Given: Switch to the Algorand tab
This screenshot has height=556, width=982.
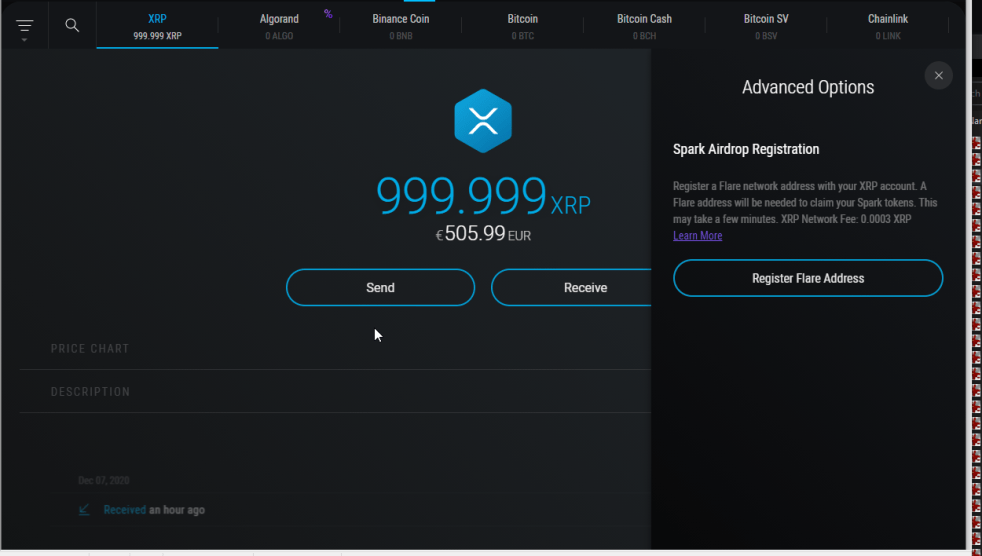Looking at the screenshot, I should (279, 26).
